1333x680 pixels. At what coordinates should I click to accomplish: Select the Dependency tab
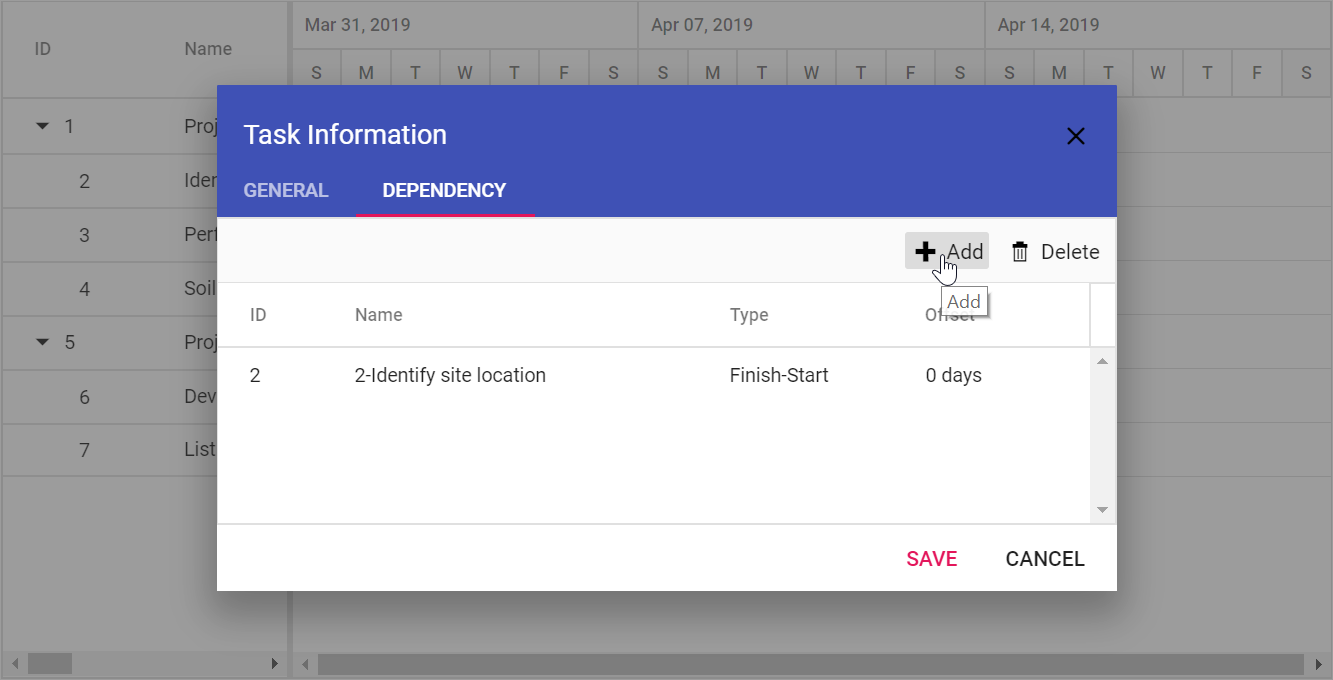[x=444, y=190]
